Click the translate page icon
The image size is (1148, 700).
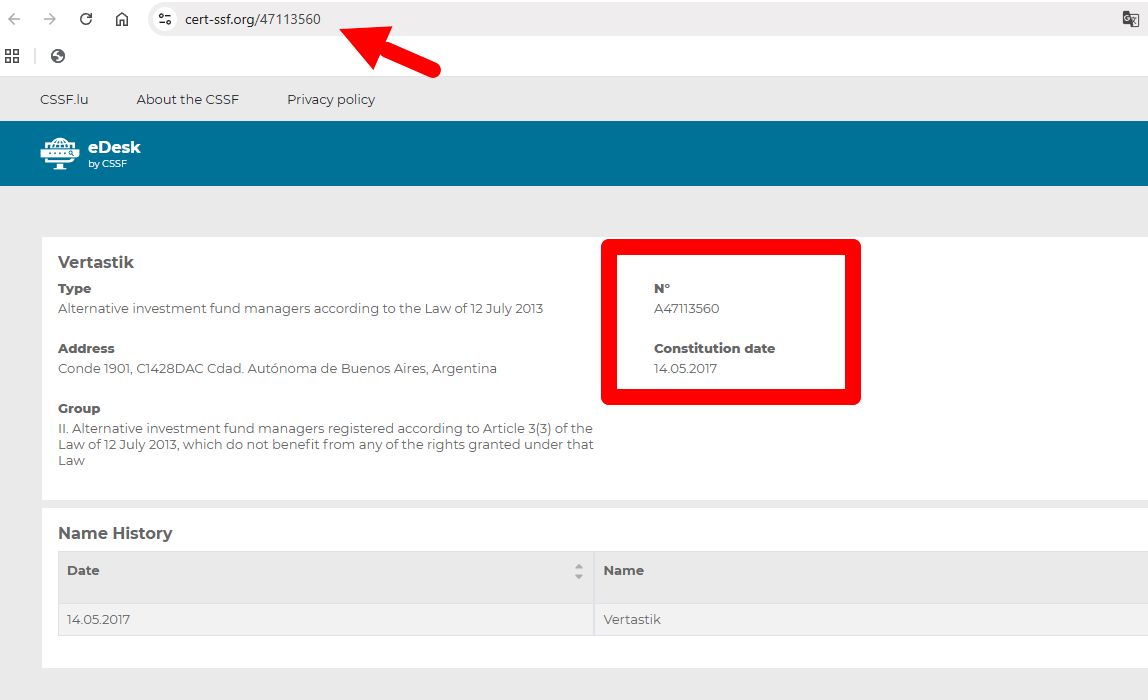coord(1130,19)
